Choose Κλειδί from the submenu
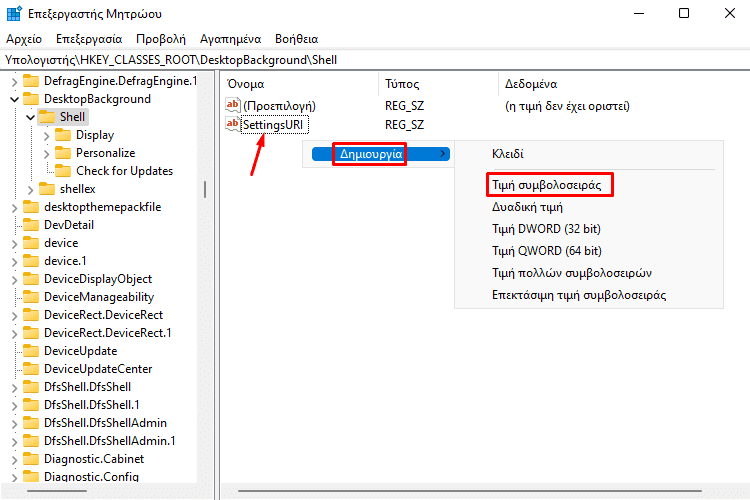This screenshot has height=500, width=750. [507, 154]
